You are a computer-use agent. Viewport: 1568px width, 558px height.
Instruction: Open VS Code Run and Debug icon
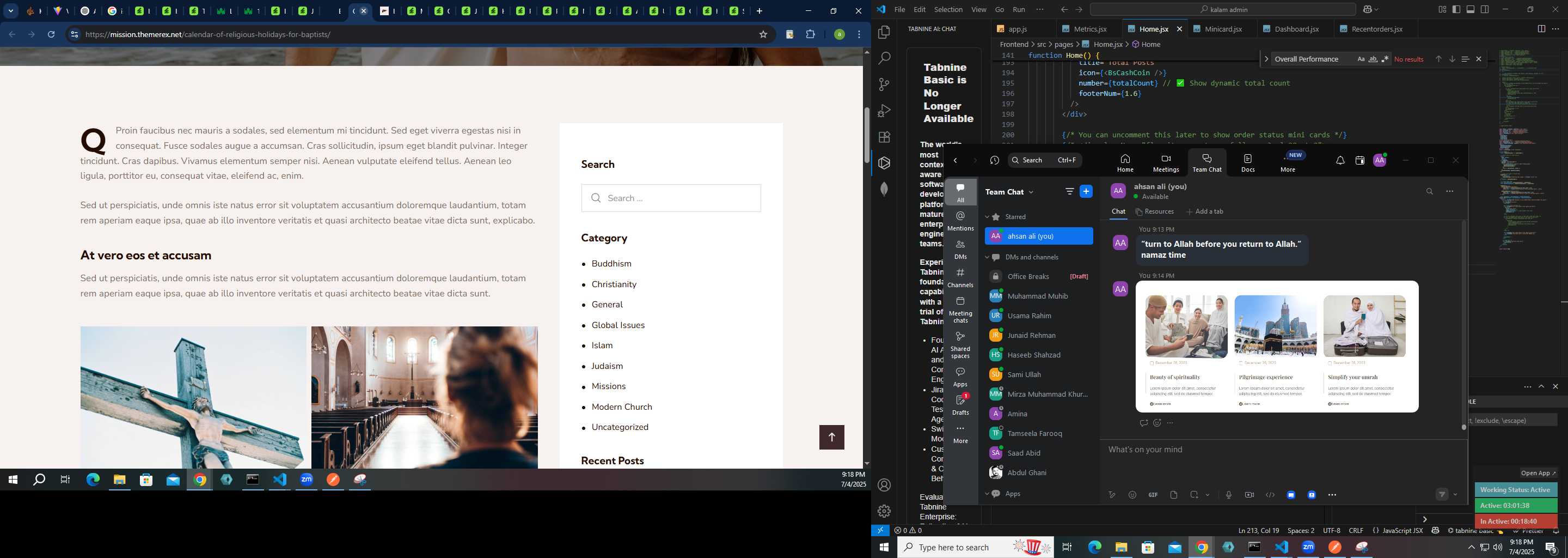click(884, 111)
